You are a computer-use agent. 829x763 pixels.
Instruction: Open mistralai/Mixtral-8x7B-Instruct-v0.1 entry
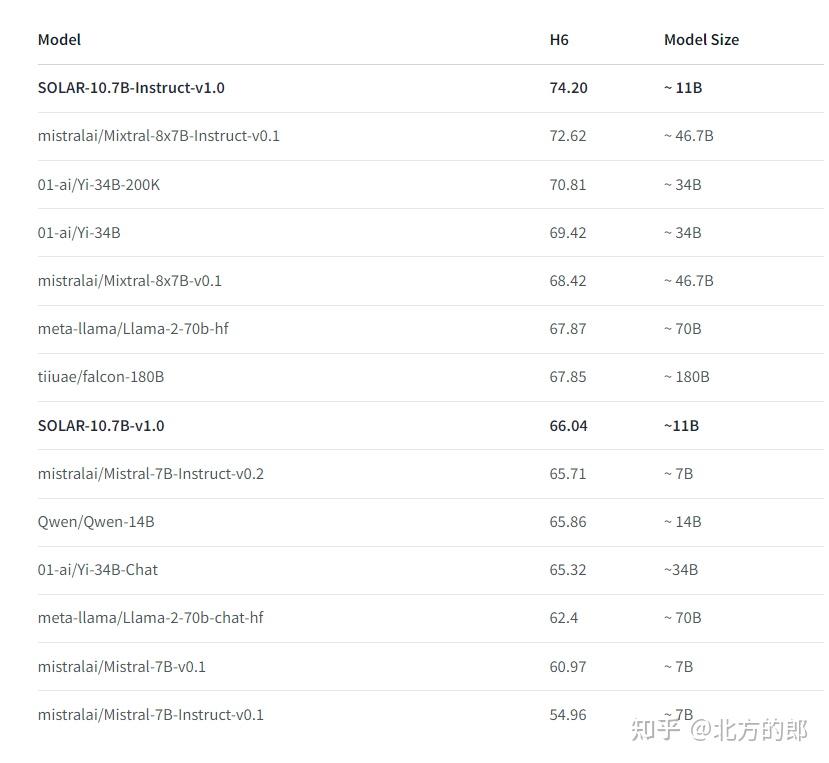tap(159, 136)
